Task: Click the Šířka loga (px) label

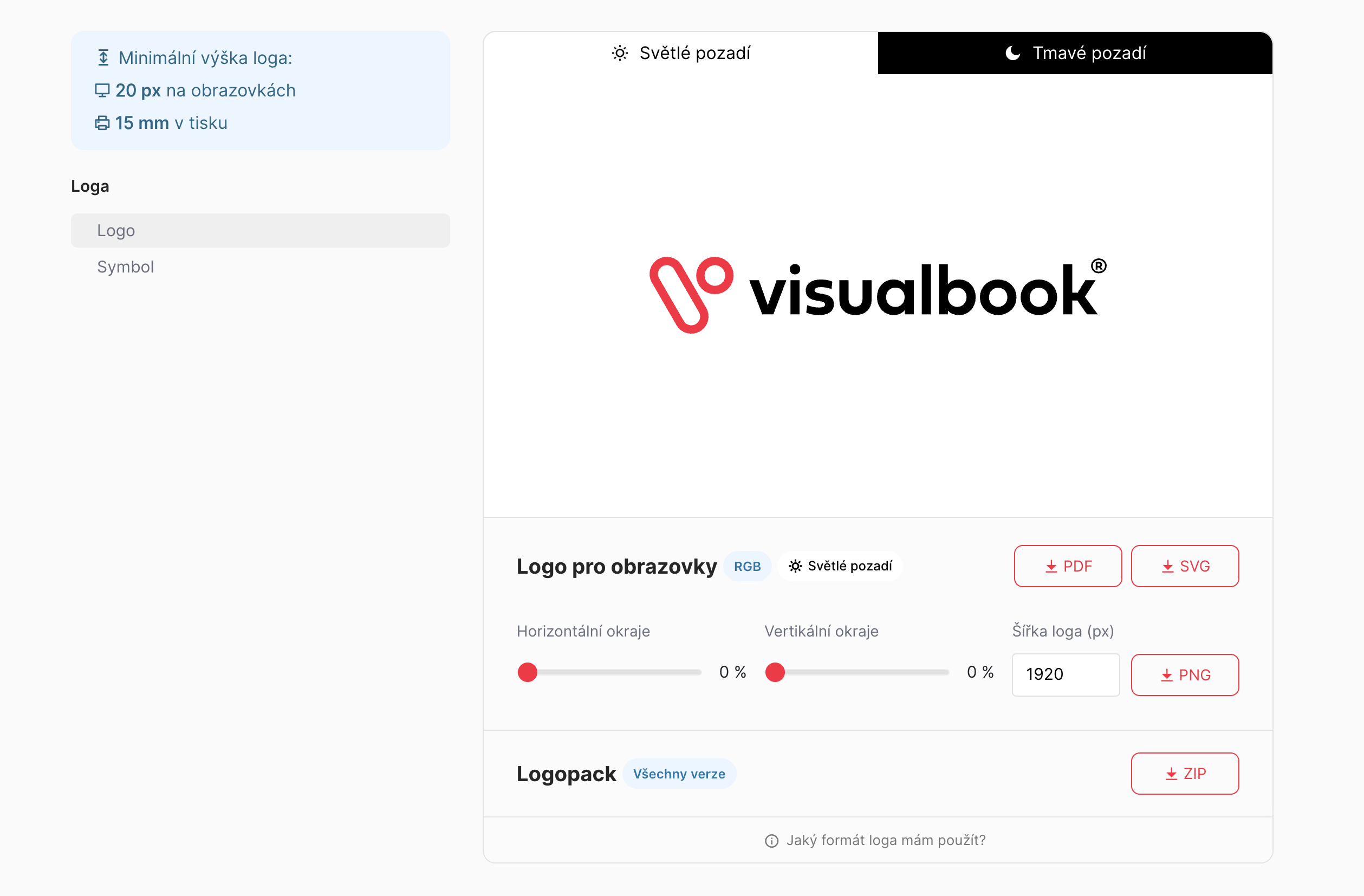Action: 1063,631
